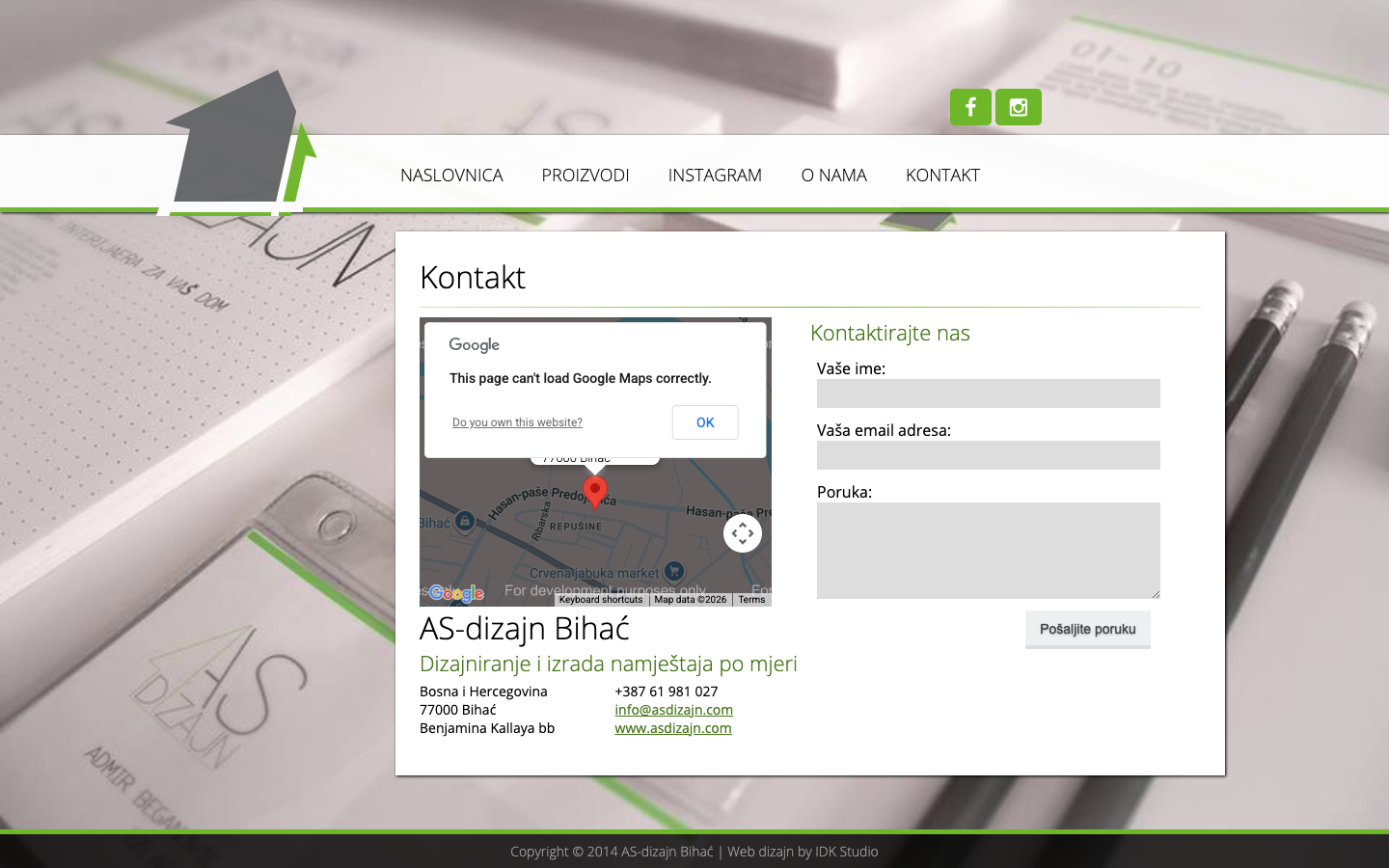Click 'Do you own this website?' link

[x=517, y=422]
